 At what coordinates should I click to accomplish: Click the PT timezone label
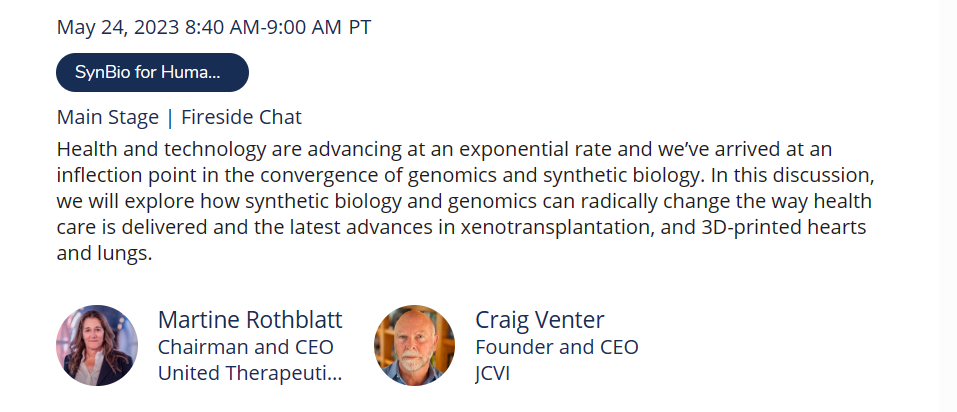tap(360, 27)
